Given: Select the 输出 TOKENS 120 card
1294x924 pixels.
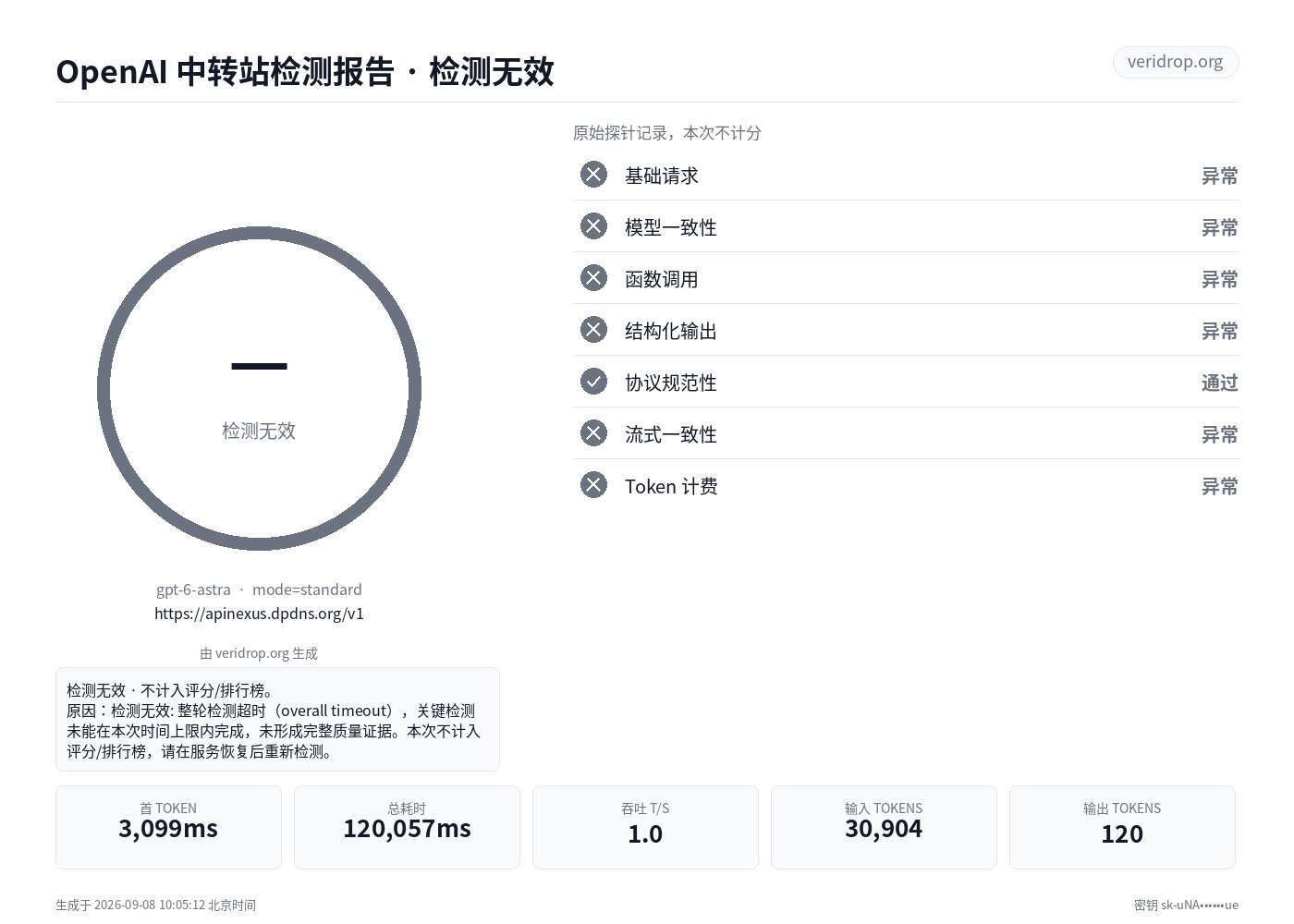Looking at the screenshot, I should click(1122, 827).
